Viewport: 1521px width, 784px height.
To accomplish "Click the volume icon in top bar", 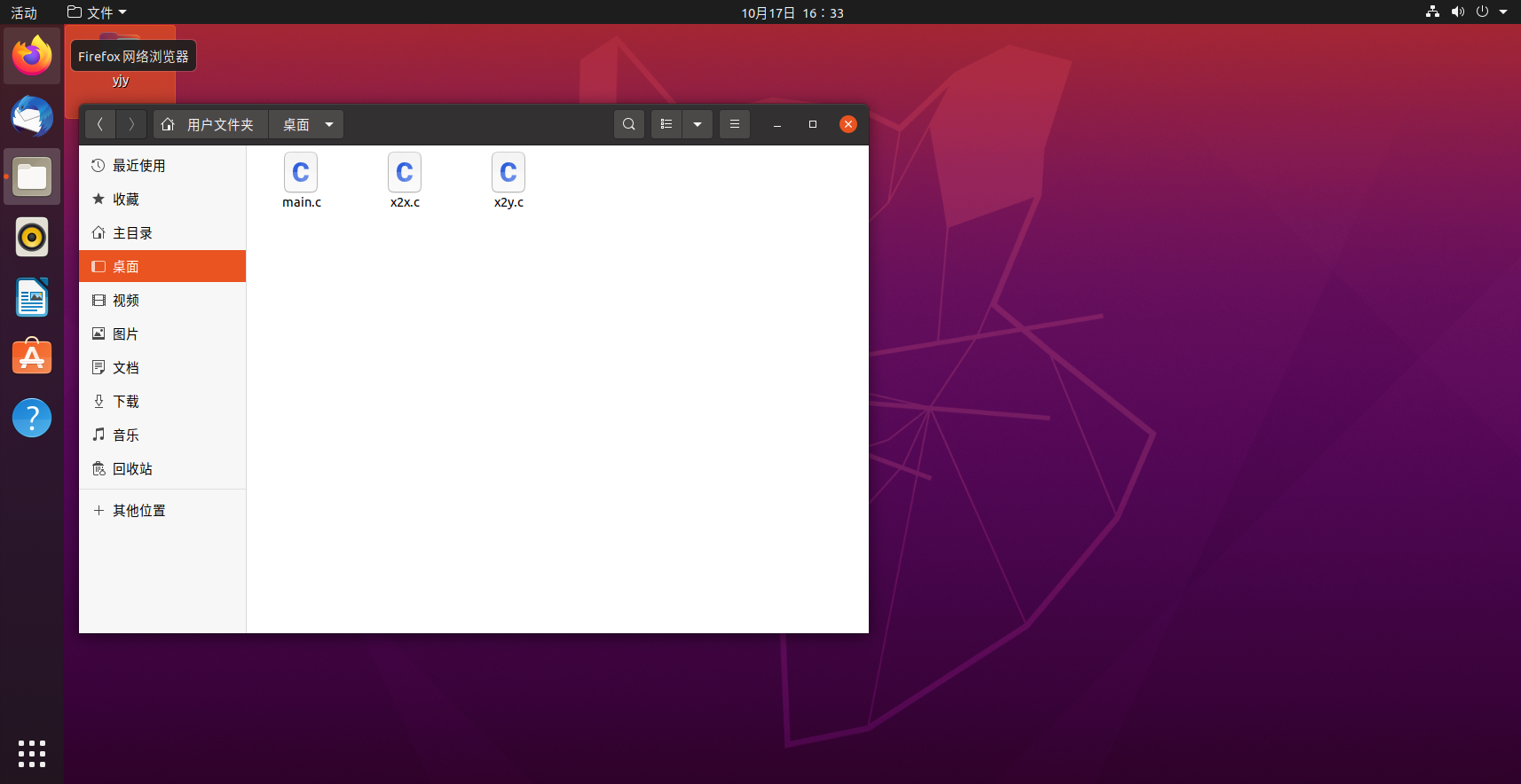I will (1457, 12).
